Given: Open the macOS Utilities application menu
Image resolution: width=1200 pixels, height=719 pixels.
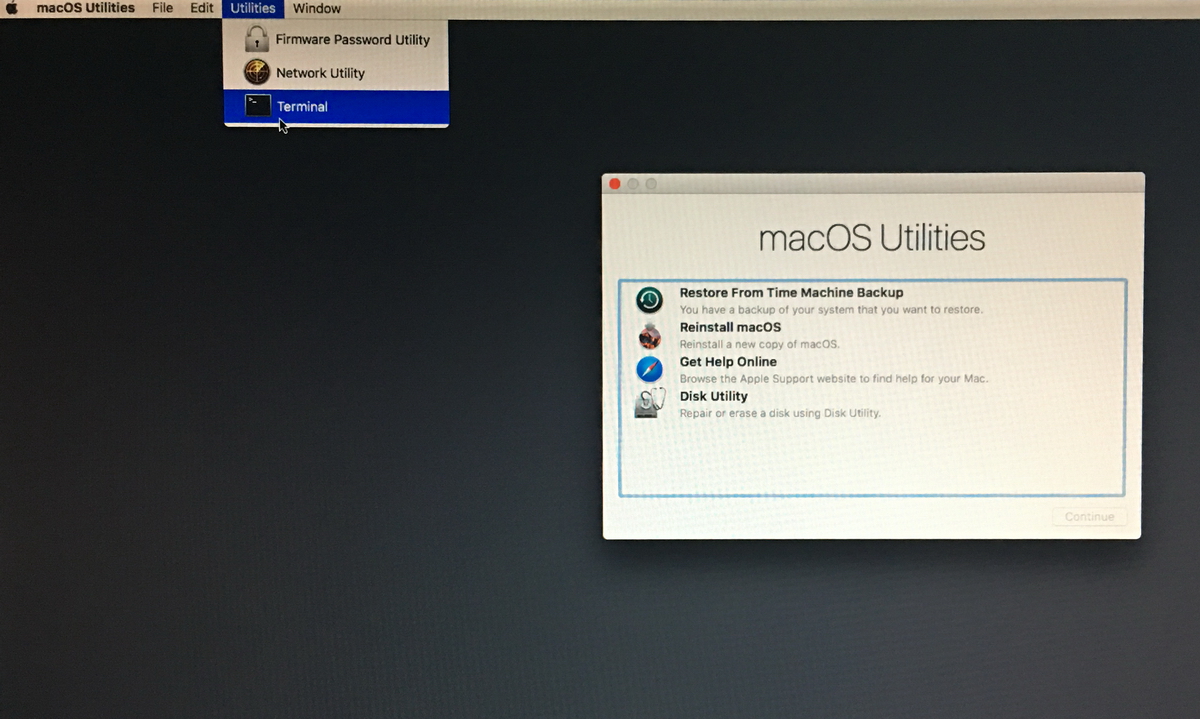Looking at the screenshot, I should click(86, 8).
